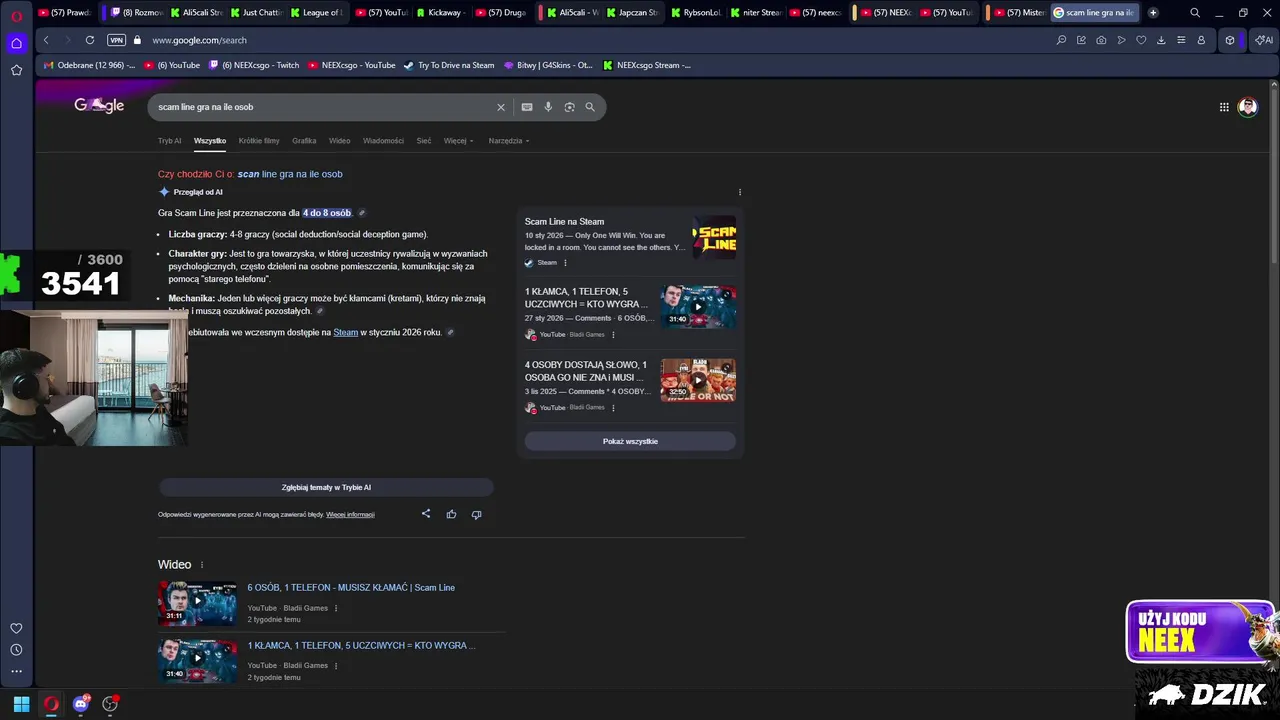
Task: Open three-dot menu for 1 KŁAMCA source card
Action: click(613, 335)
